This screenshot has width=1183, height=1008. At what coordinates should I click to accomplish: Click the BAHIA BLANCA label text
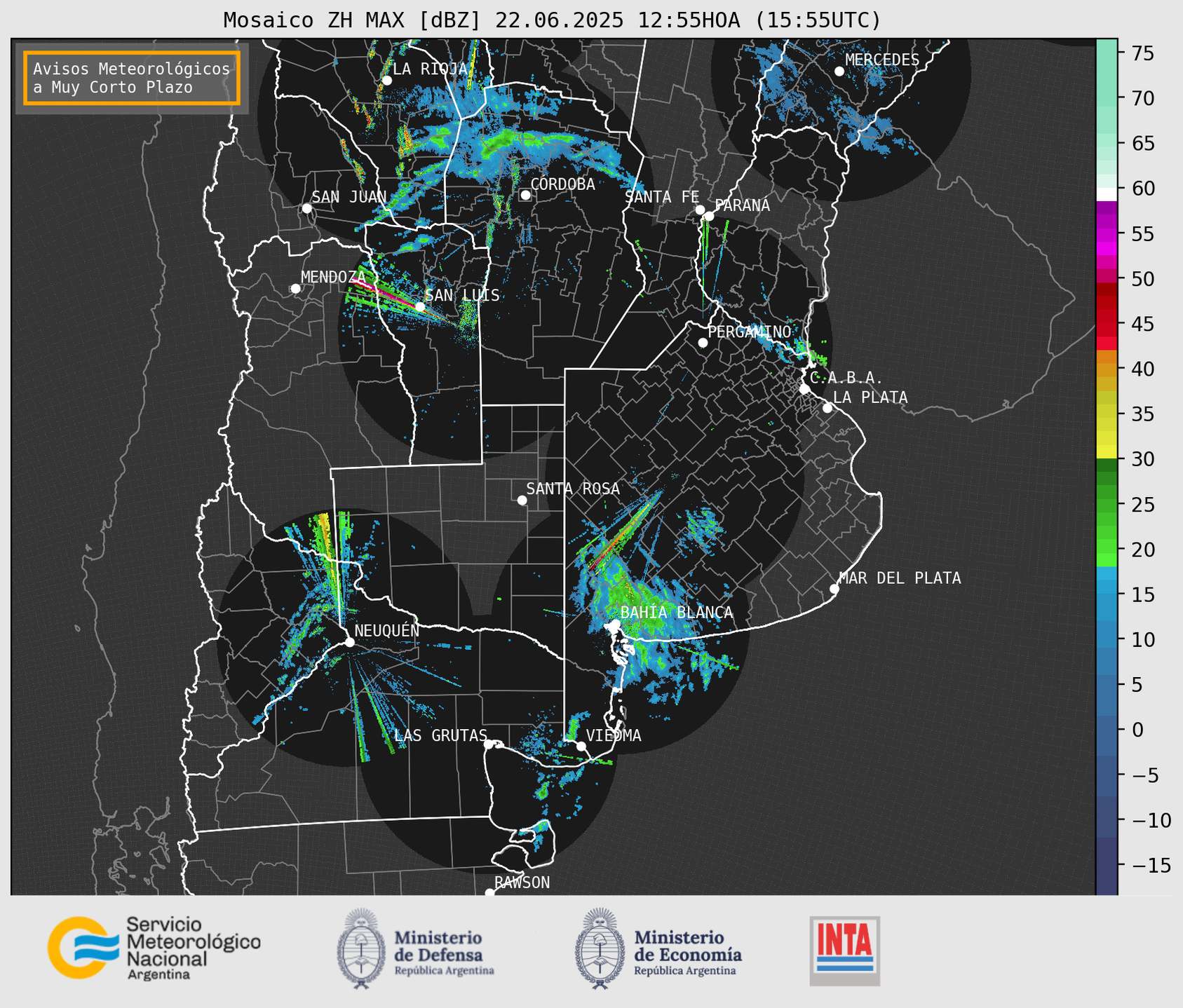677,613
